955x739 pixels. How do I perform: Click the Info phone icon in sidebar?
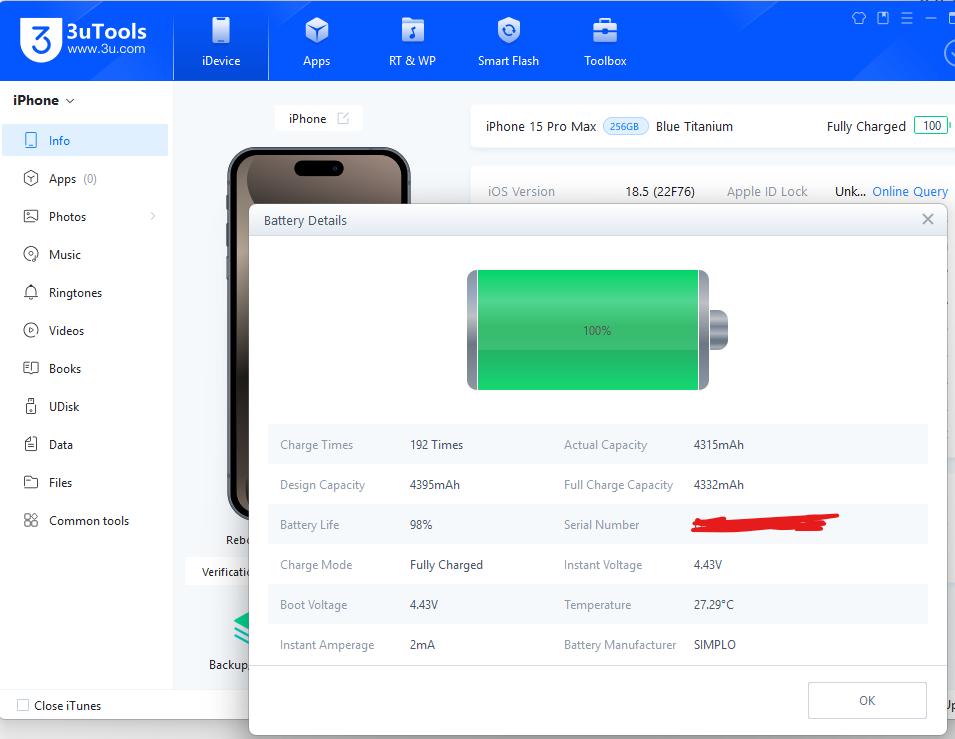point(30,140)
